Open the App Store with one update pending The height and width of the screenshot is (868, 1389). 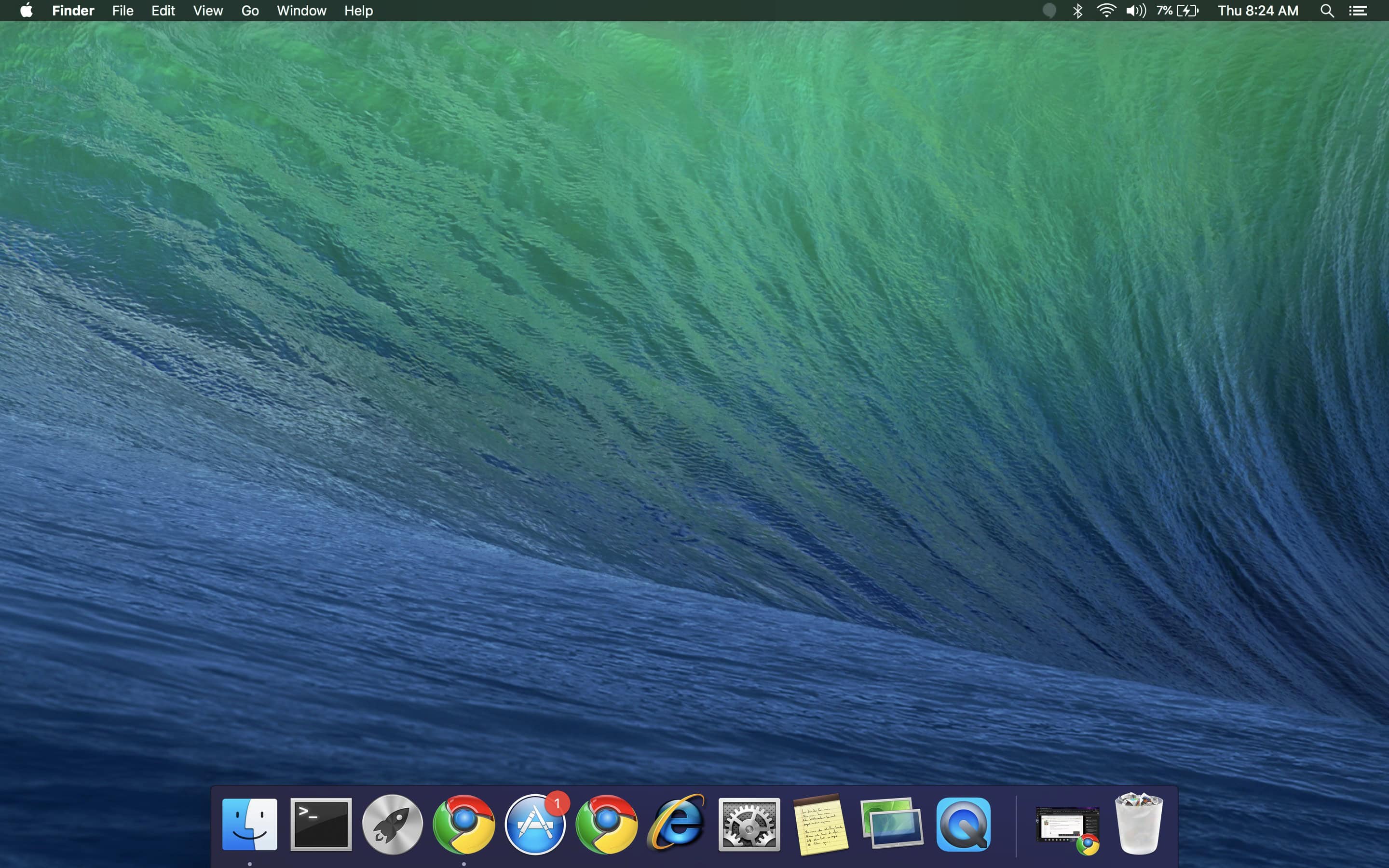click(535, 823)
